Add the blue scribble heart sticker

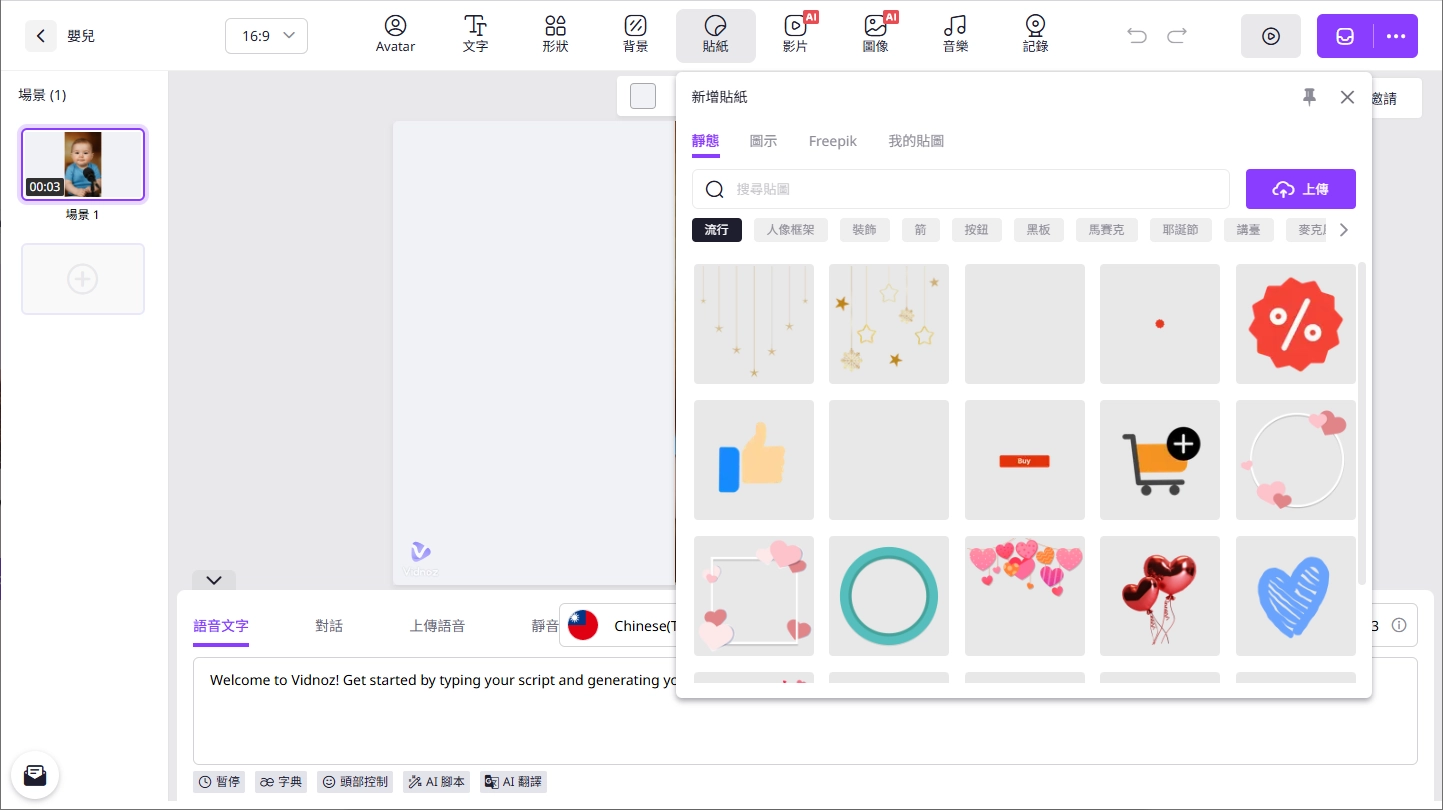[1296, 596]
